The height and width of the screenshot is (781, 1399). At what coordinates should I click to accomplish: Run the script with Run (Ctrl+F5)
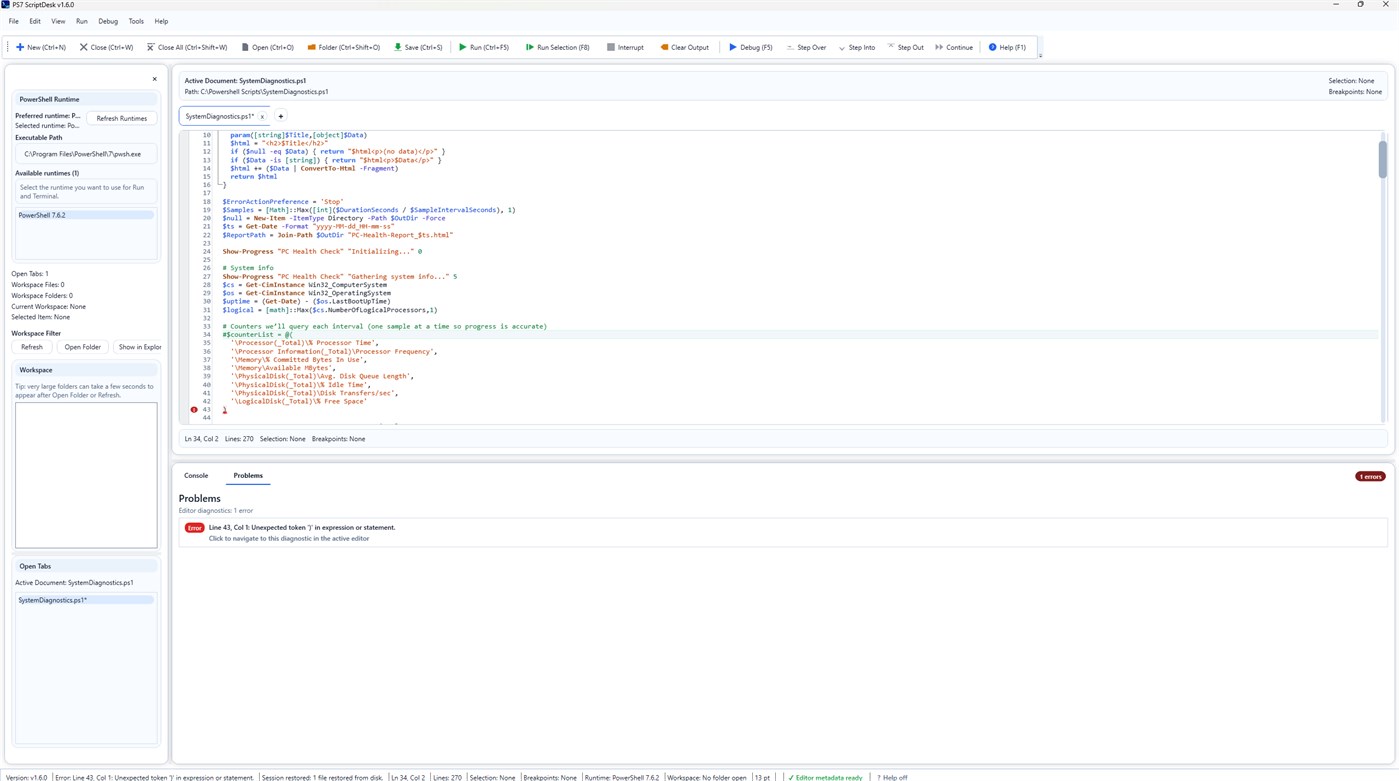click(x=484, y=47)
